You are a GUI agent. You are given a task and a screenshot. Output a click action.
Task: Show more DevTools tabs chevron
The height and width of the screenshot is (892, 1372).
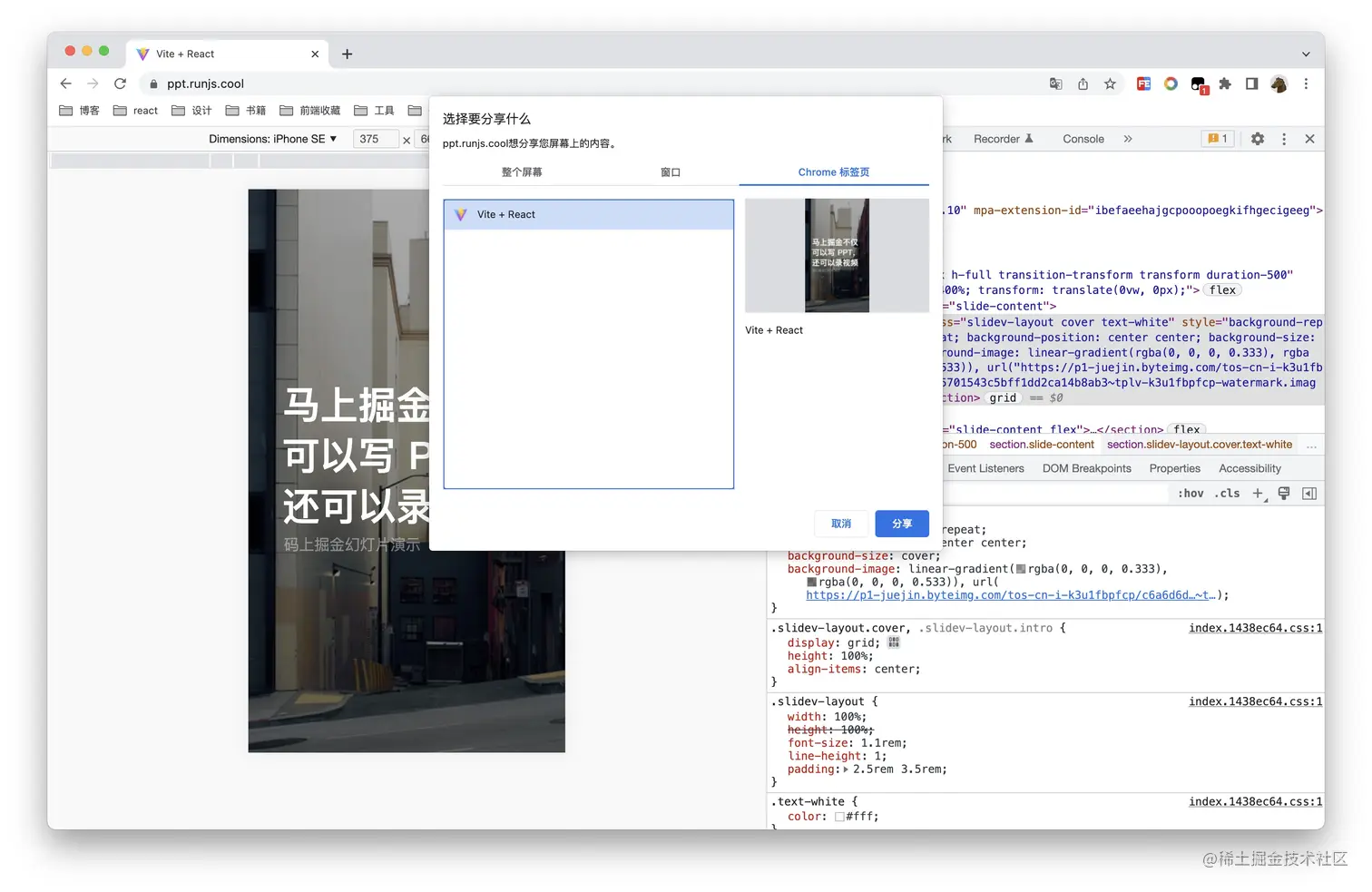pos(1128,139)
